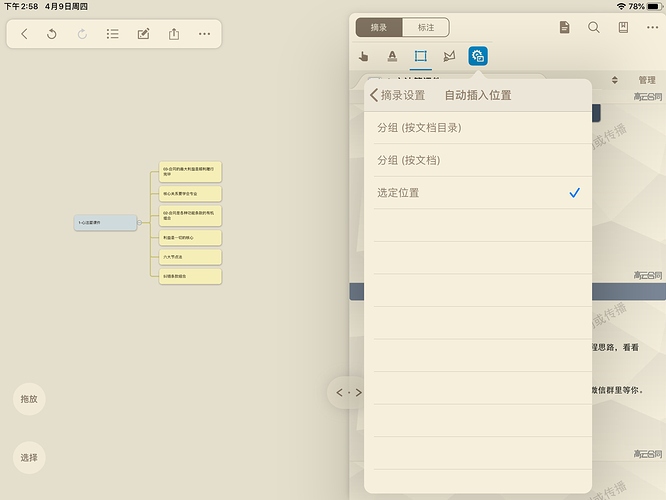Select the topmost yellow child node
Viewport: 666px width, 500px height.
(x=190, y=172)
